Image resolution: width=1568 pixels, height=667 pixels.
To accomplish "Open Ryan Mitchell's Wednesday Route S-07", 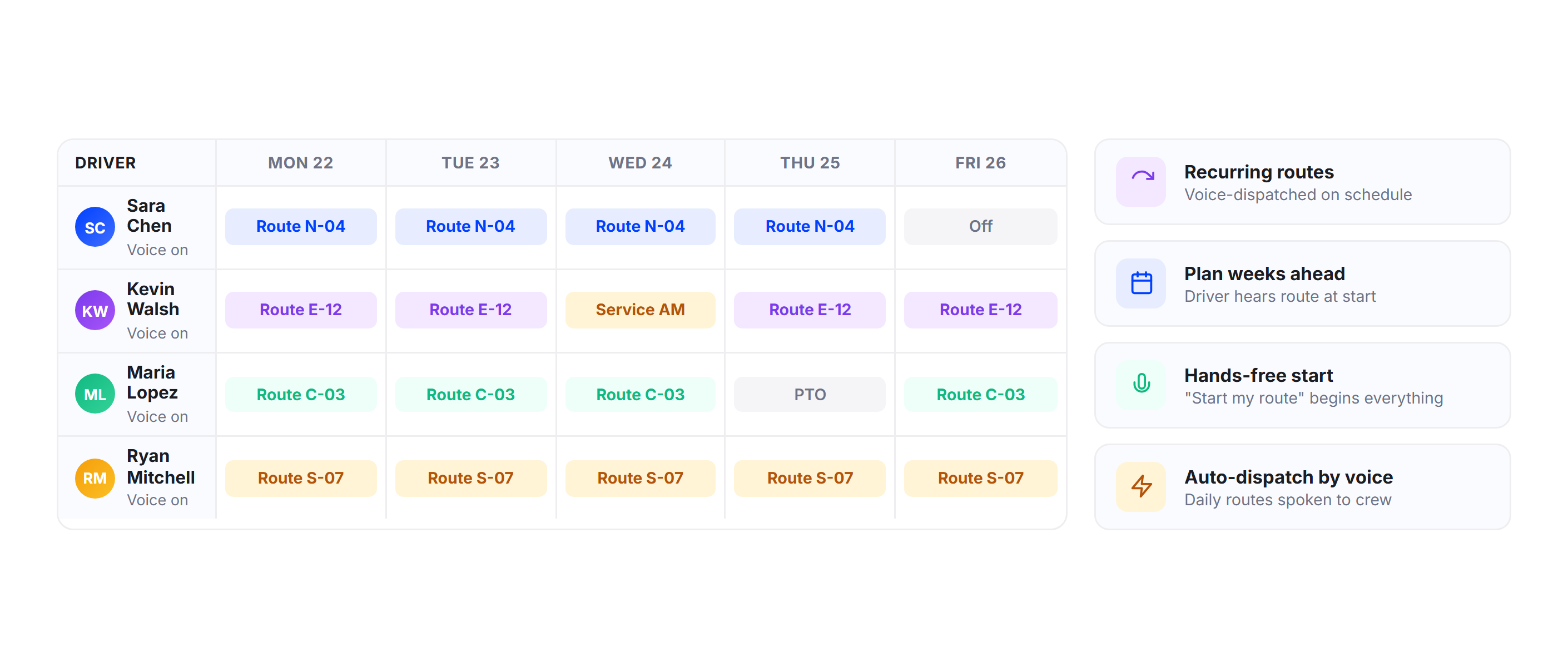I will (641, 479).
